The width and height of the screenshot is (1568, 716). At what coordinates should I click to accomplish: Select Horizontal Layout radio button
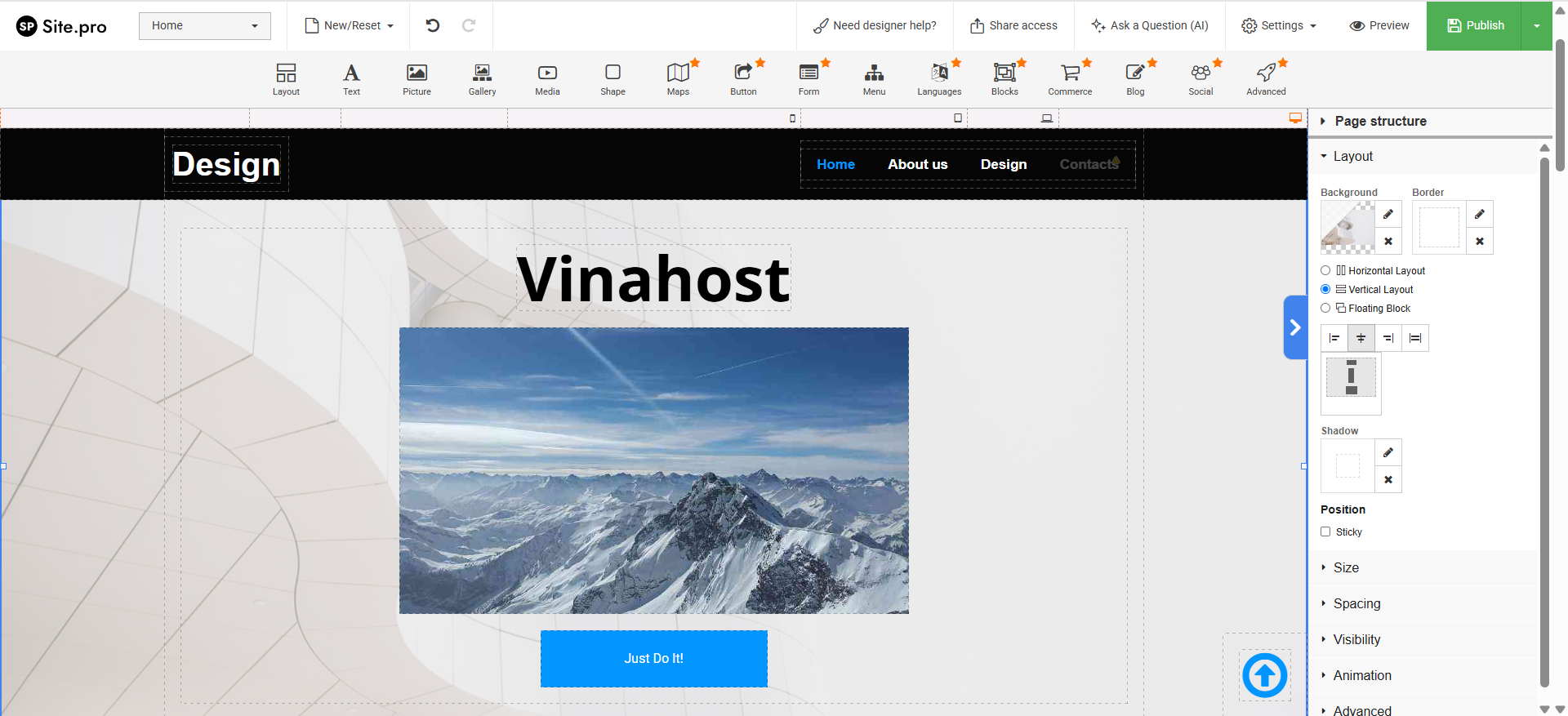[1325, 270]
